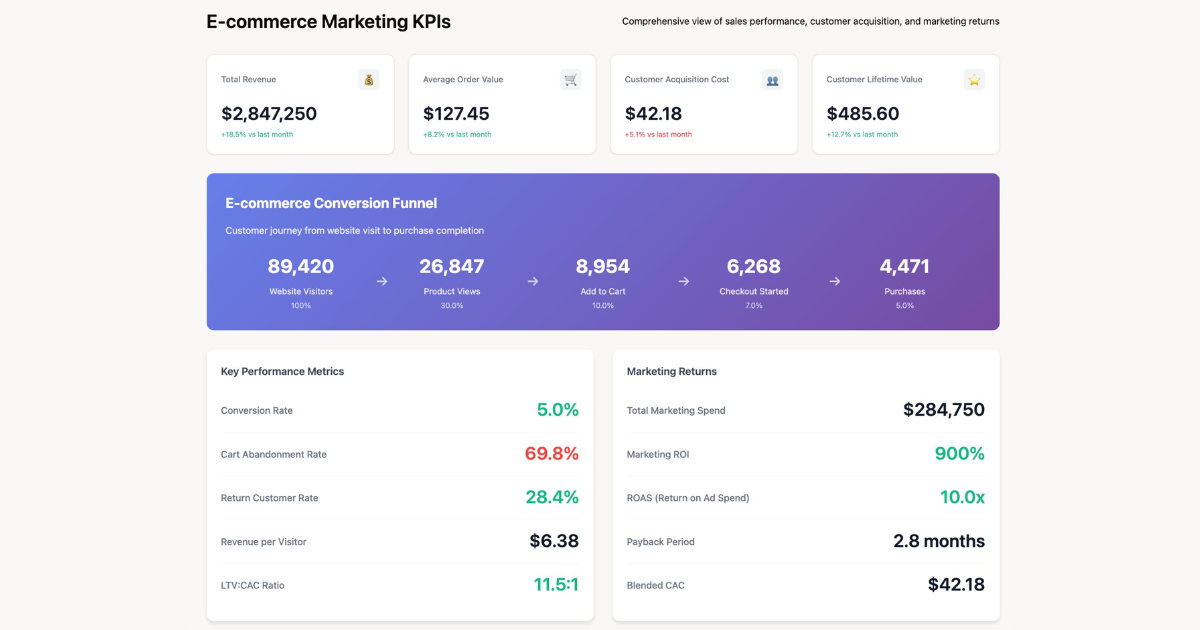Click the 89,420 Website Visitors figure
This screenshot has width=1200, height=630.
pos(301,266)
